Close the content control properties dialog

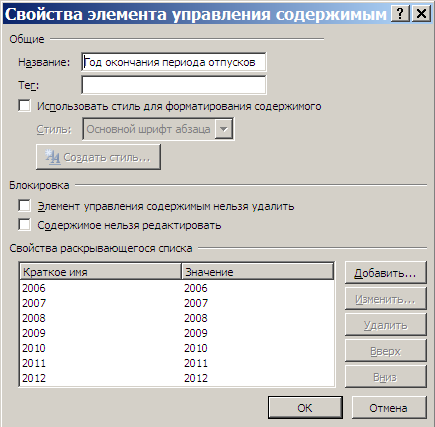[422, 14]
